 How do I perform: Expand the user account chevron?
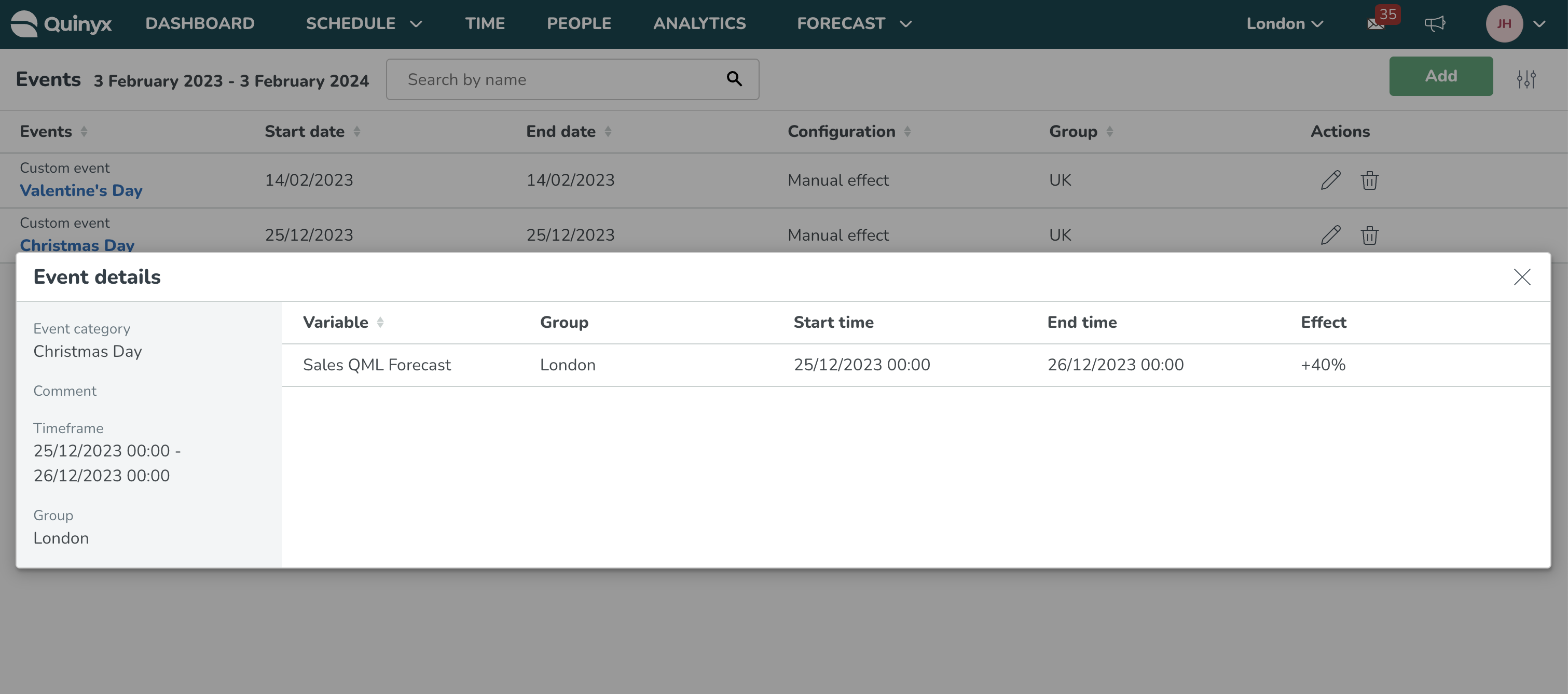pyautogui.click(x=1539, y=24)
